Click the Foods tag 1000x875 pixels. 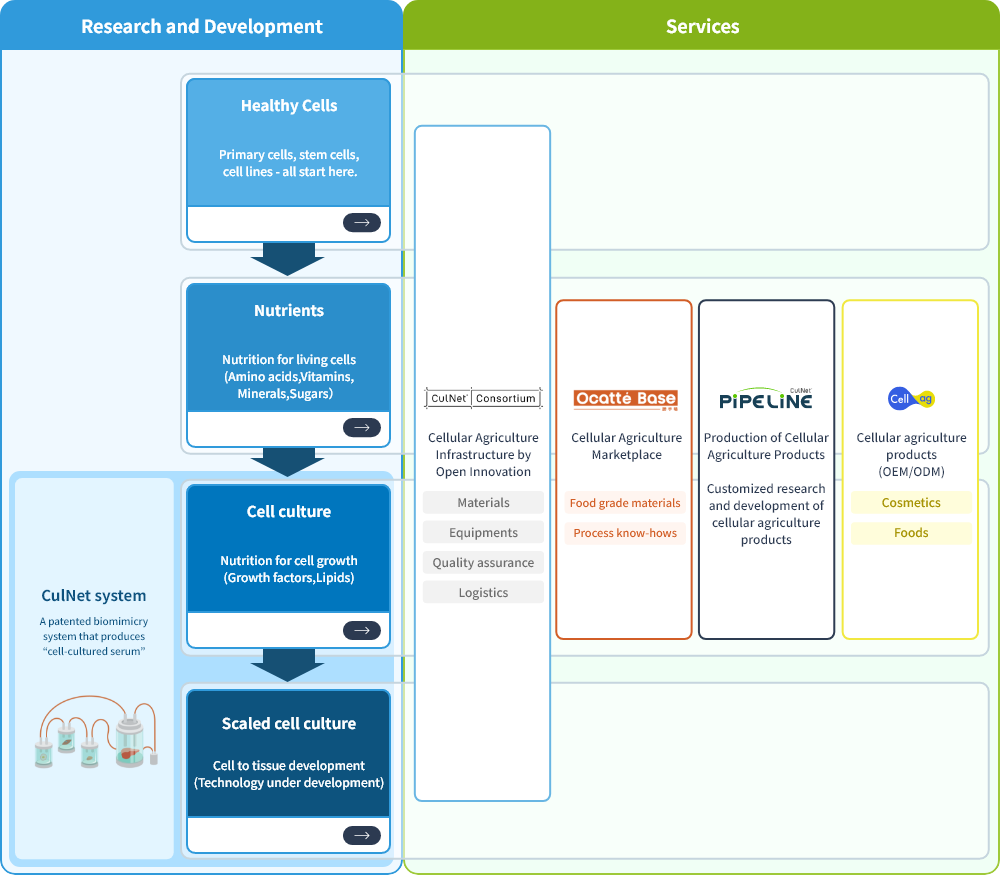pos(911,533)
